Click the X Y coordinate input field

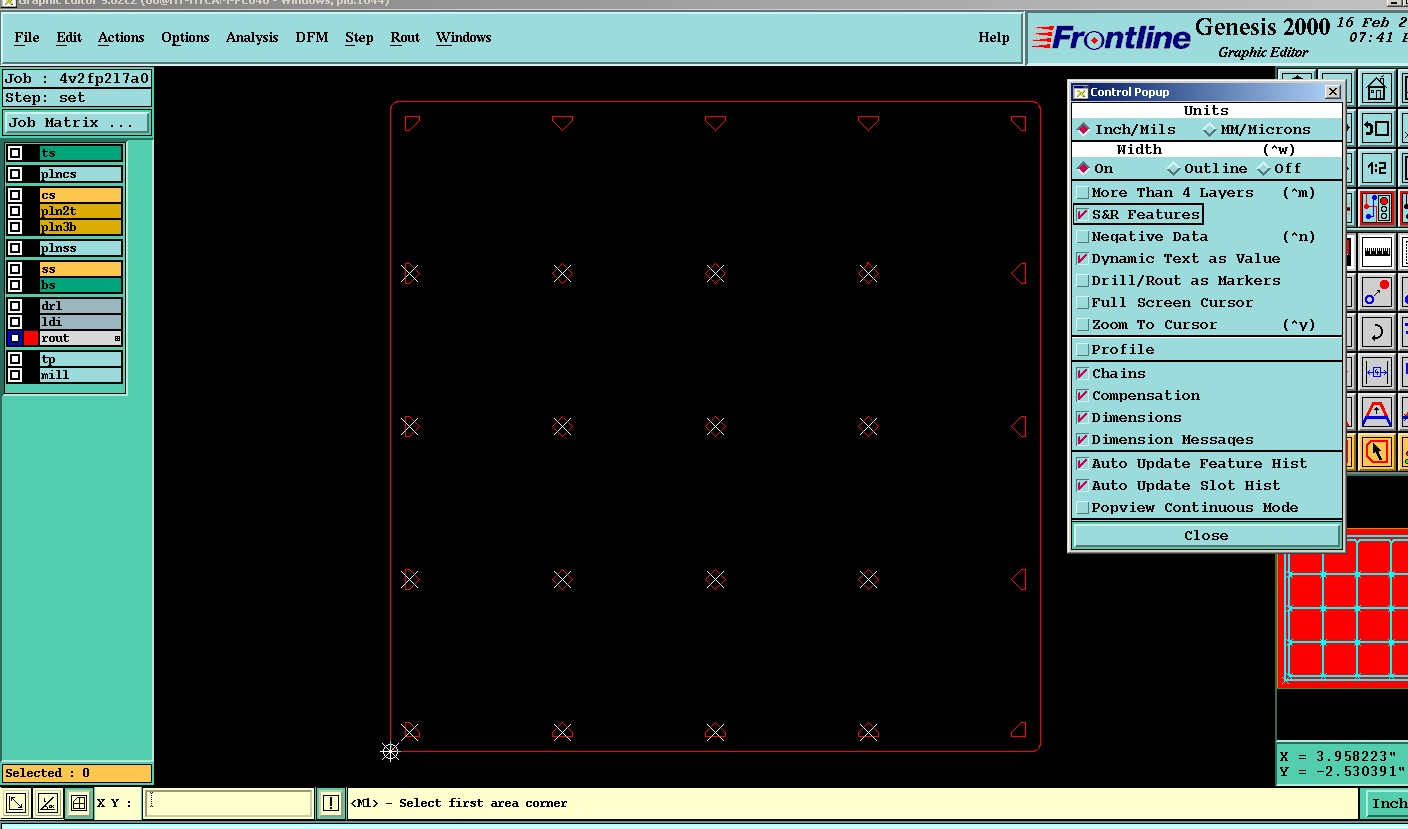point(229,803)
